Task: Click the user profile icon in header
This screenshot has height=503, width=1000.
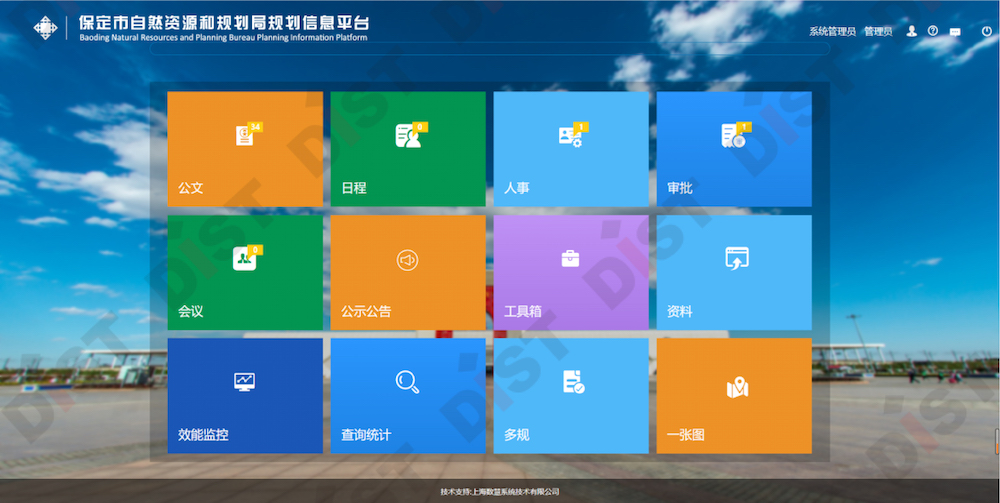Action: pyautogui.click(x=911, y=31)
